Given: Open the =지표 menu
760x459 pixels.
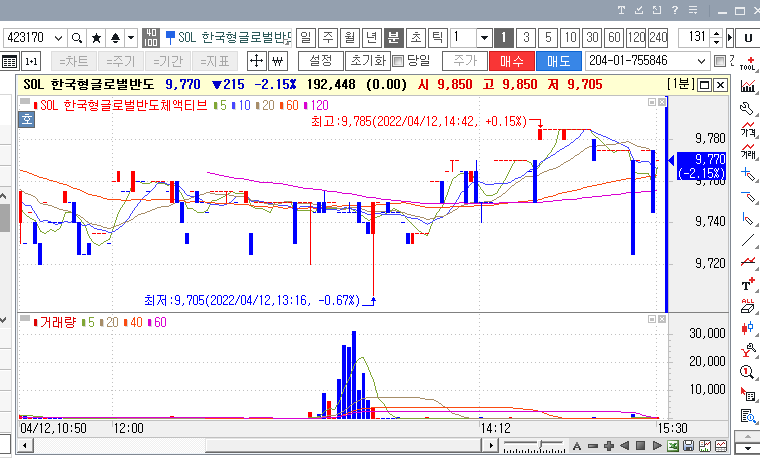Looking at the screenshot, I should pyautogui.click(x=214, y=62).
